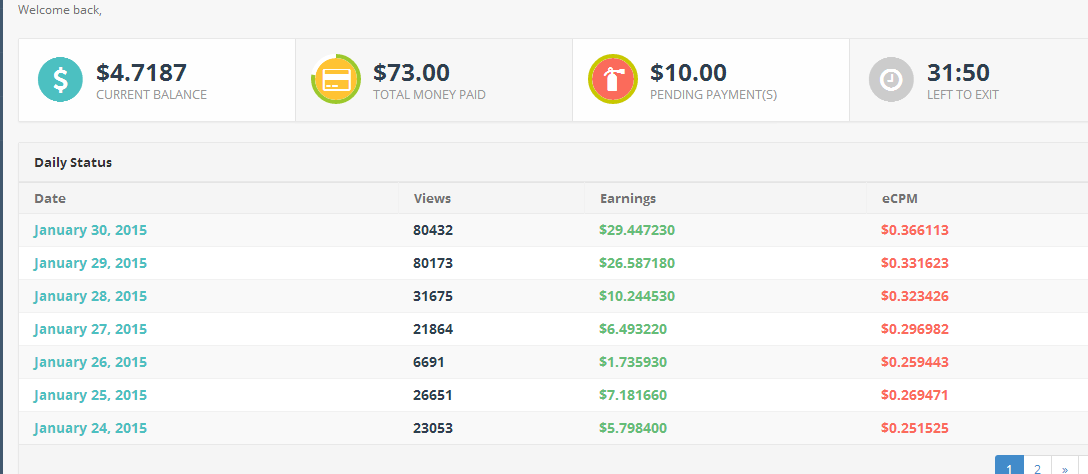
Task: Open the January 27, 2015 report
Action: (x=90, y=329)
